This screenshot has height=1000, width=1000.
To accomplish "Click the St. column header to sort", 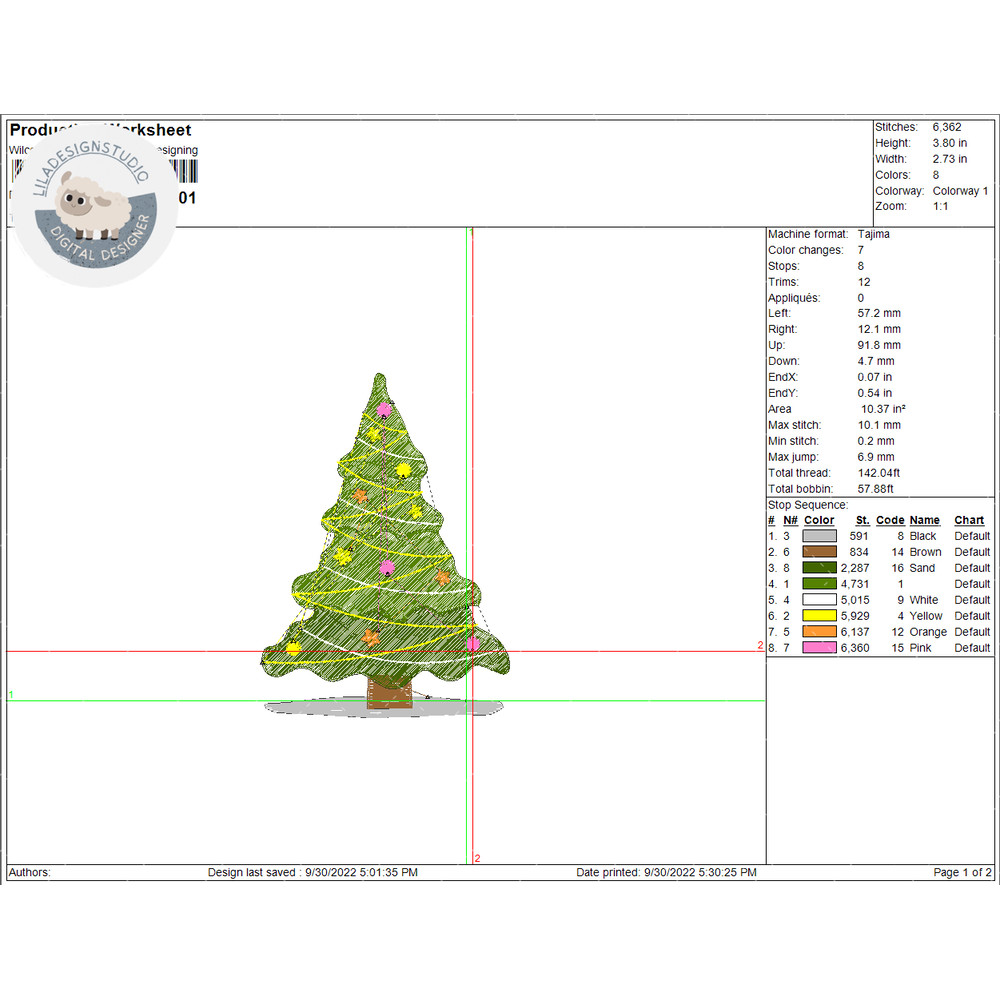I will pyautogui.click(x=862, y=520).
